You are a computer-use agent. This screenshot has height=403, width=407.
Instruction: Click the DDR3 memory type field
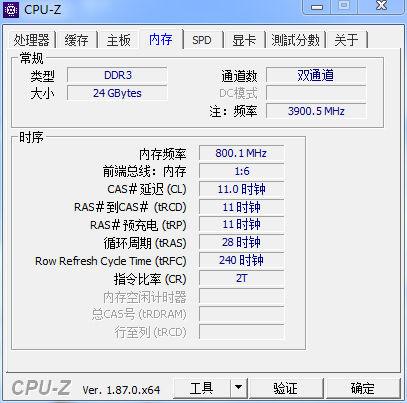point(117,75)
